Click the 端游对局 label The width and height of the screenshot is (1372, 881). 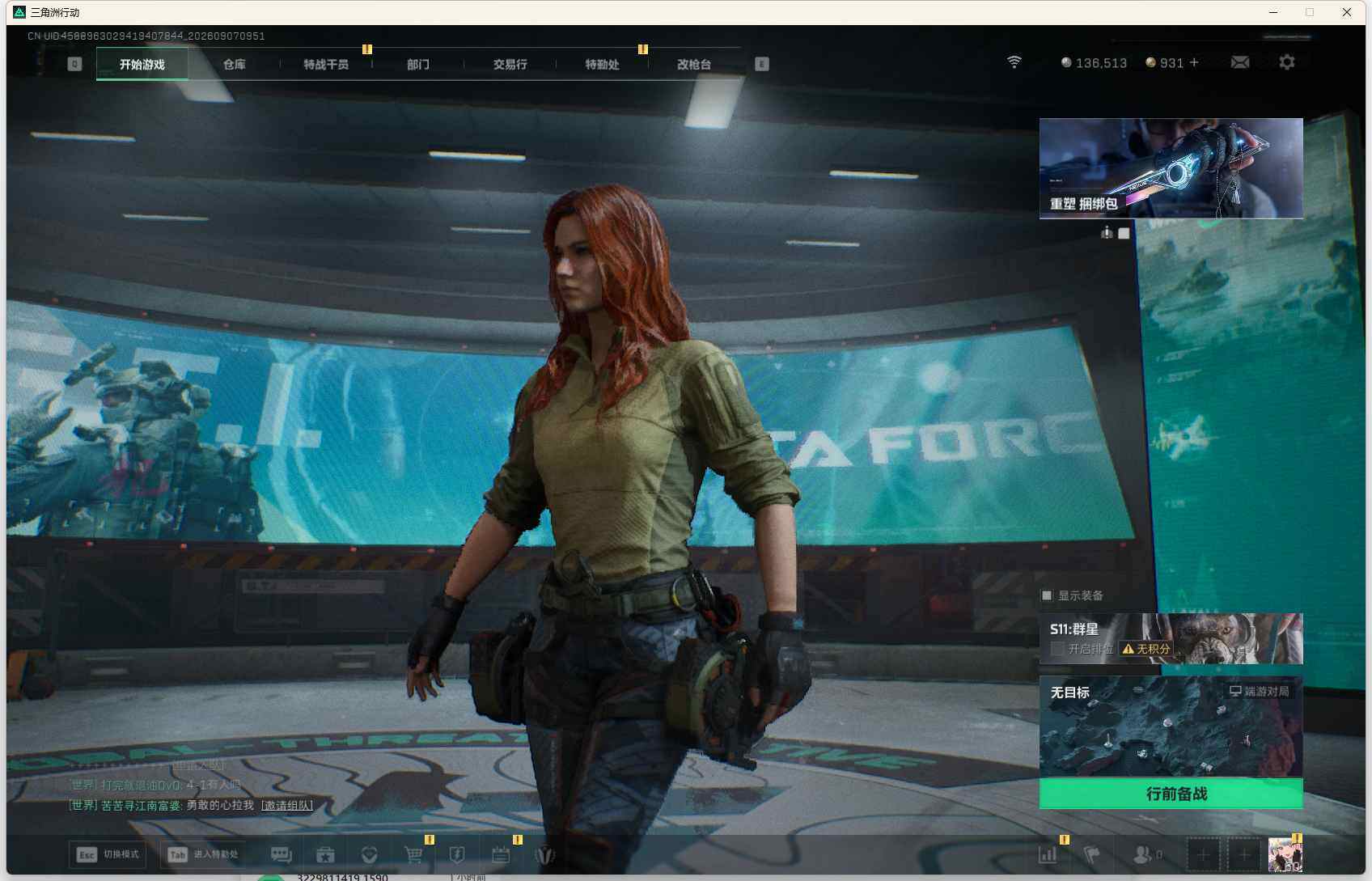(x=1266, y=691)
